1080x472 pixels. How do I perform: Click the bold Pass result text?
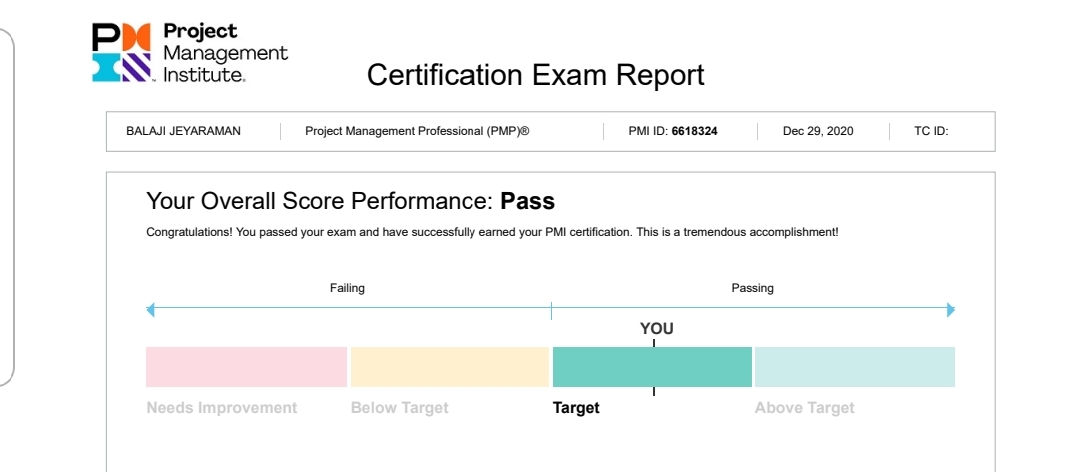click(x=528, y=201)
